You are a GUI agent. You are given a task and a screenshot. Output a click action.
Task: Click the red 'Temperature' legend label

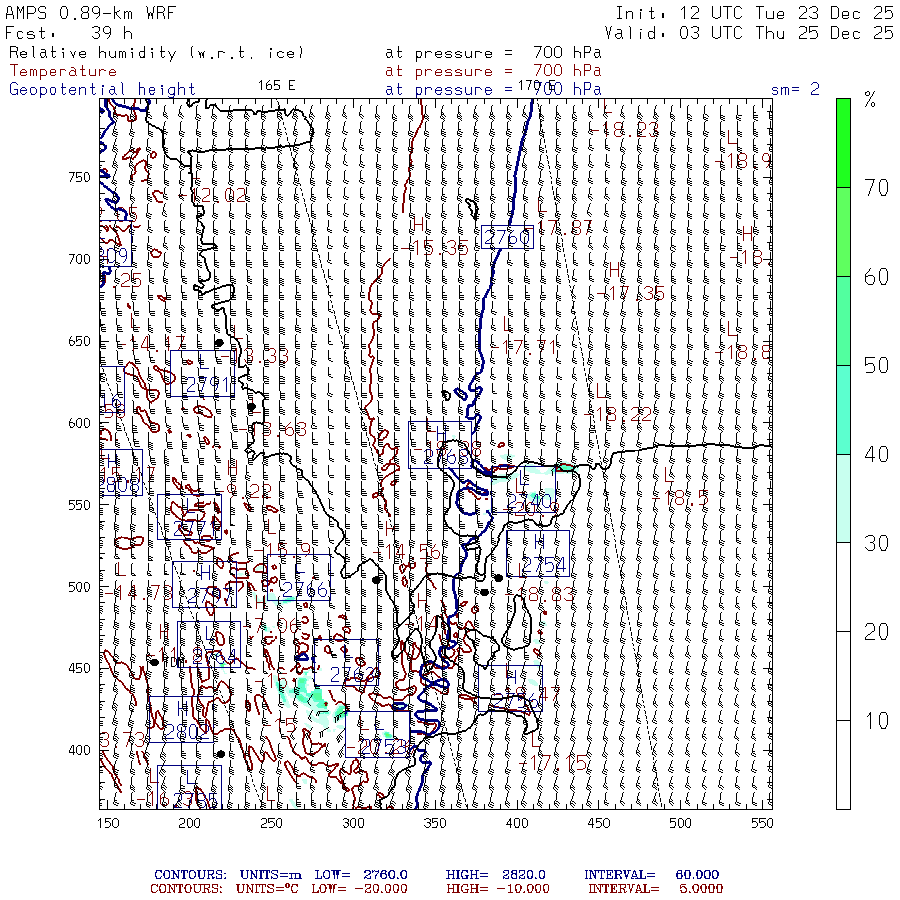point(63,71)
